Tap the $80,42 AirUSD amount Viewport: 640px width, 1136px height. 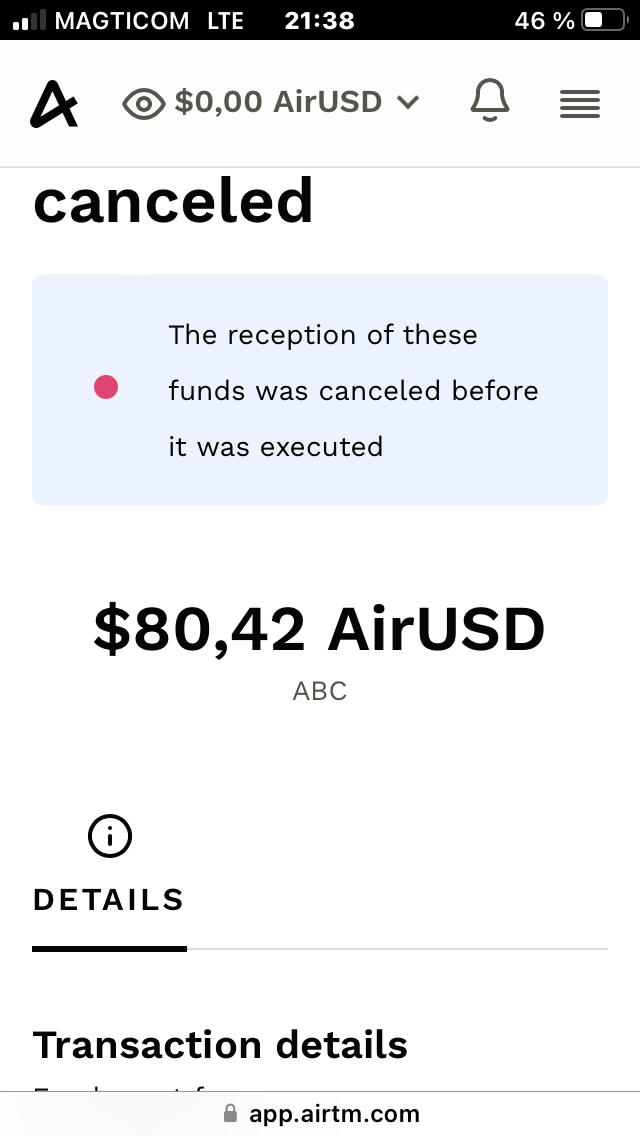[x=320, y=630]
